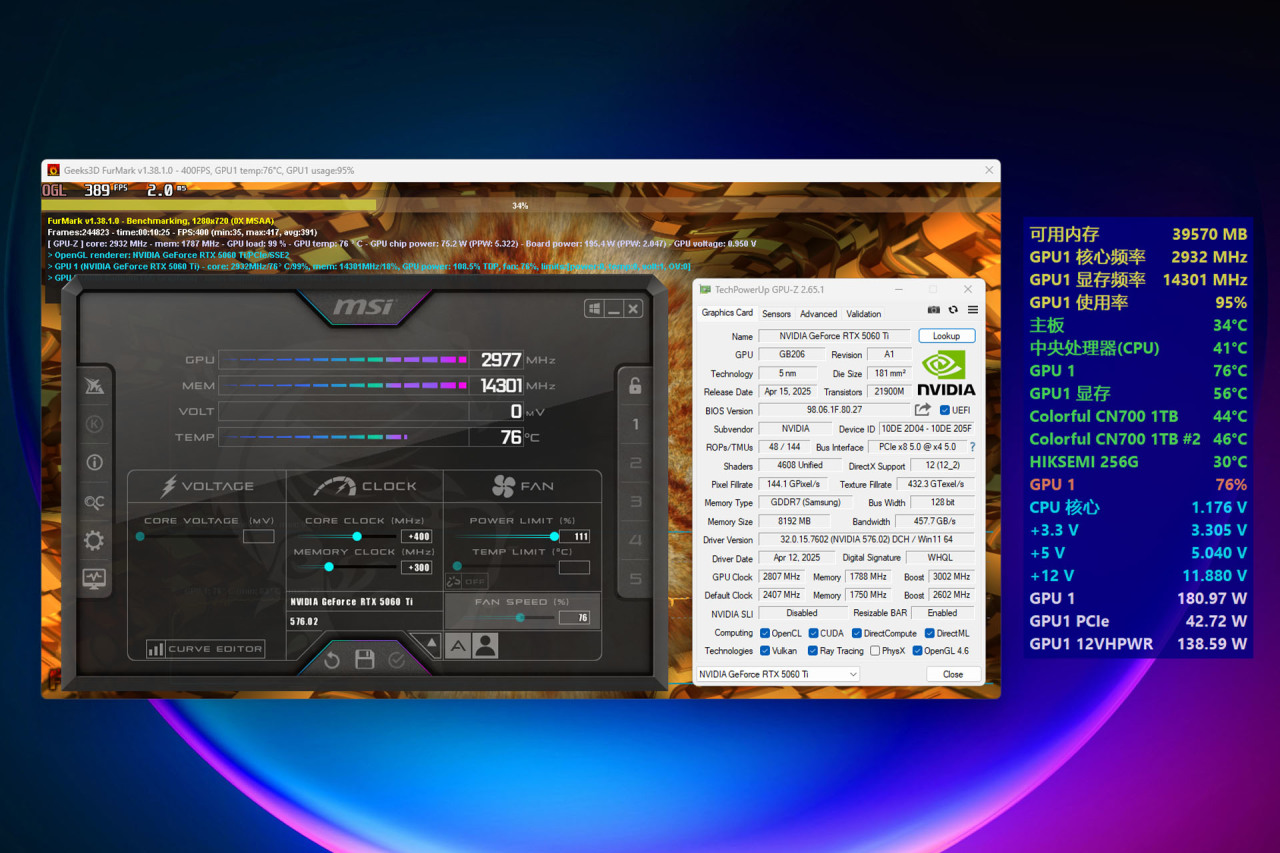Click the Fan Speed 76 value field

point(574,618)
